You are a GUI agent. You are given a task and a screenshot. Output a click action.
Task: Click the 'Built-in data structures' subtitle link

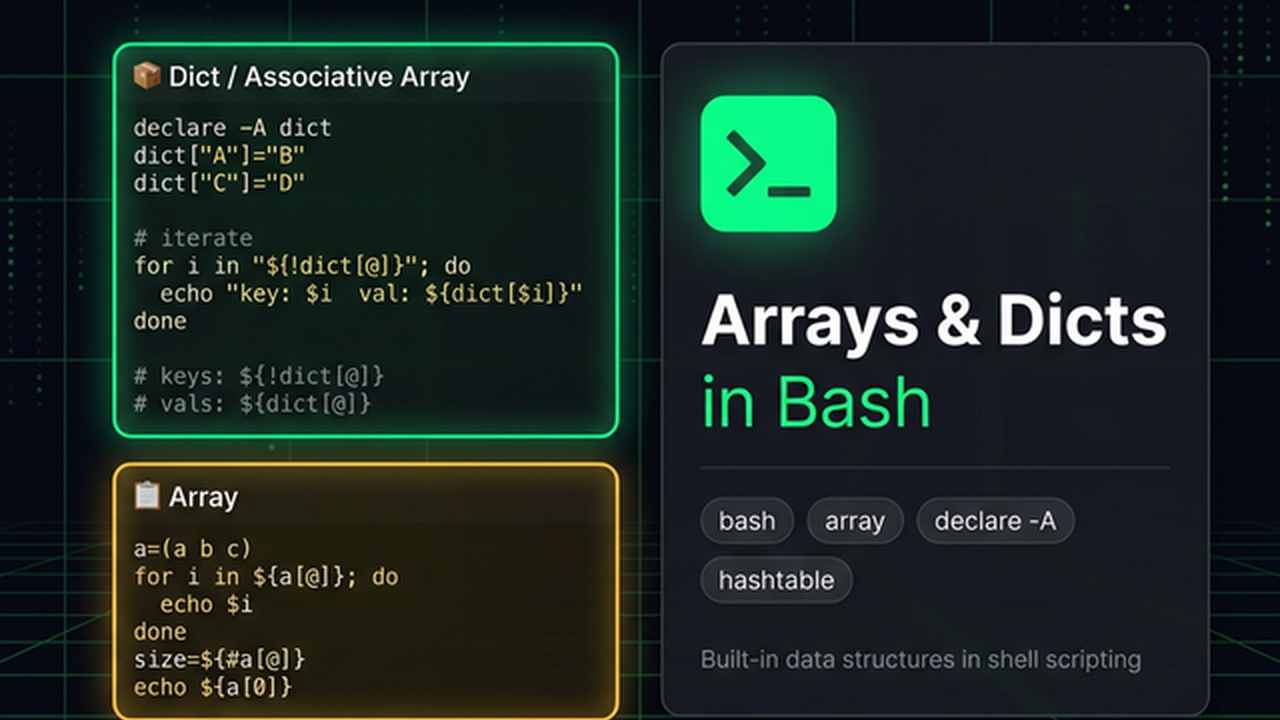pos(920,659)
